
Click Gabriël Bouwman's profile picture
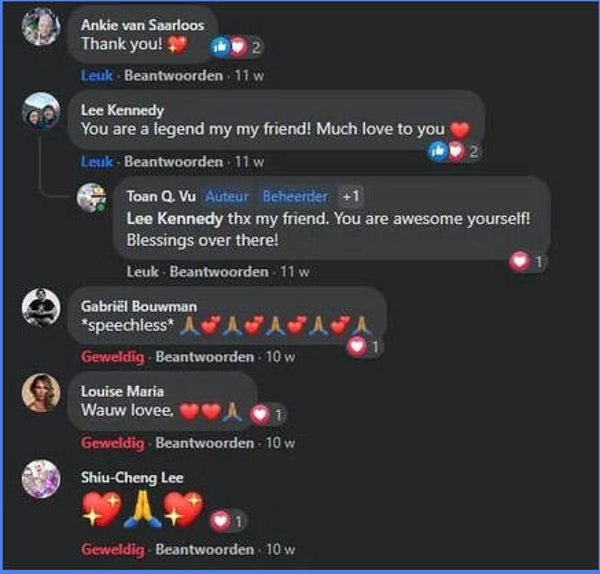coord(41,307)
